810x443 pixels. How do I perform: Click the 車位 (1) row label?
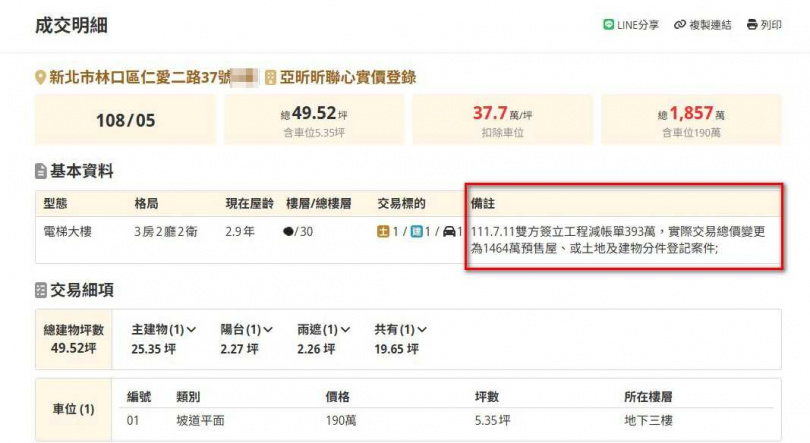pos(73,409)
